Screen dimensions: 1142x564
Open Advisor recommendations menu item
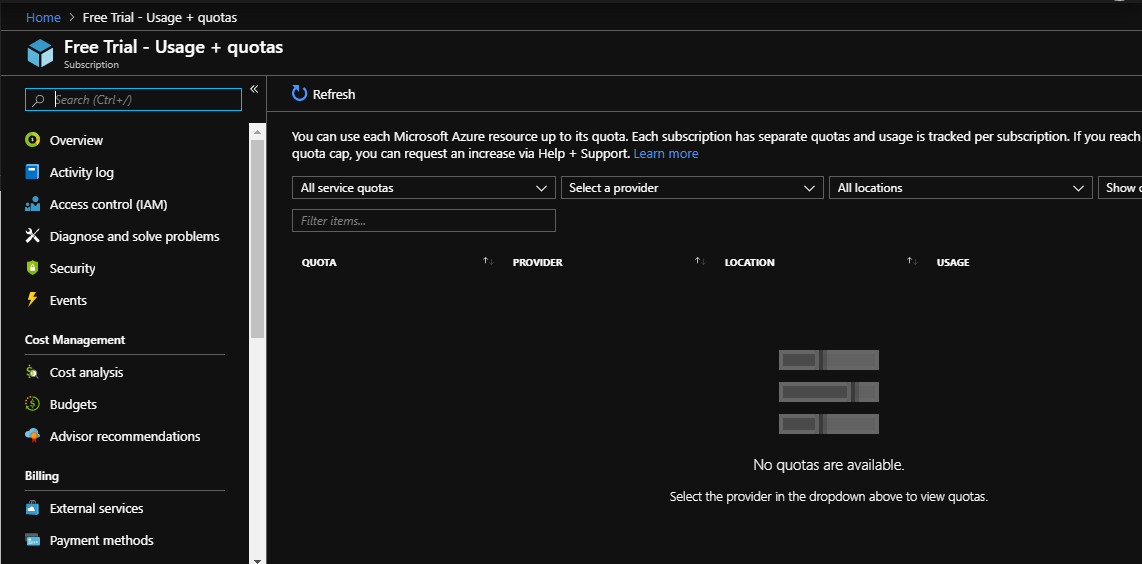[x=127, y=436]
